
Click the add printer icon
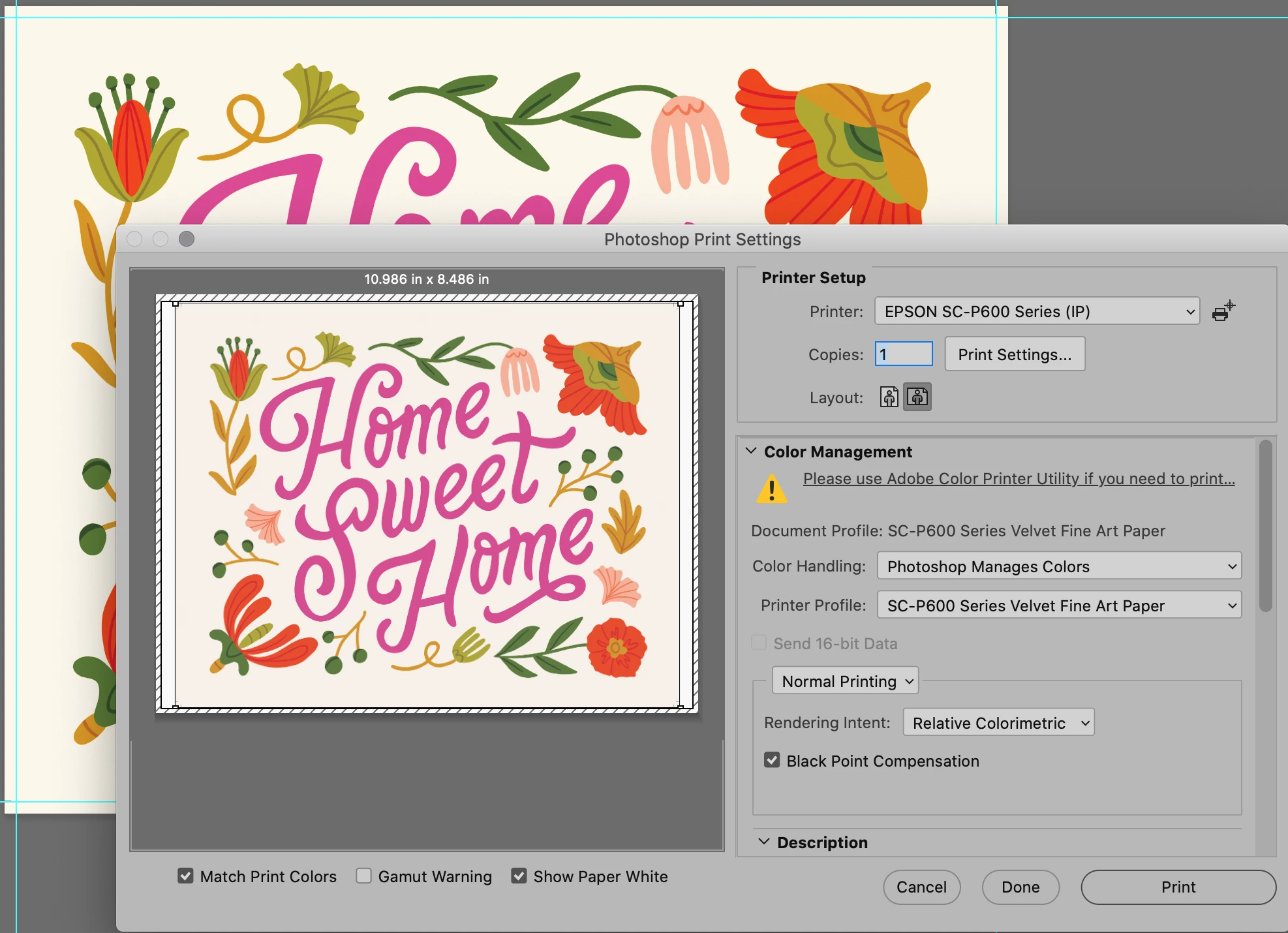point(1223,311)
